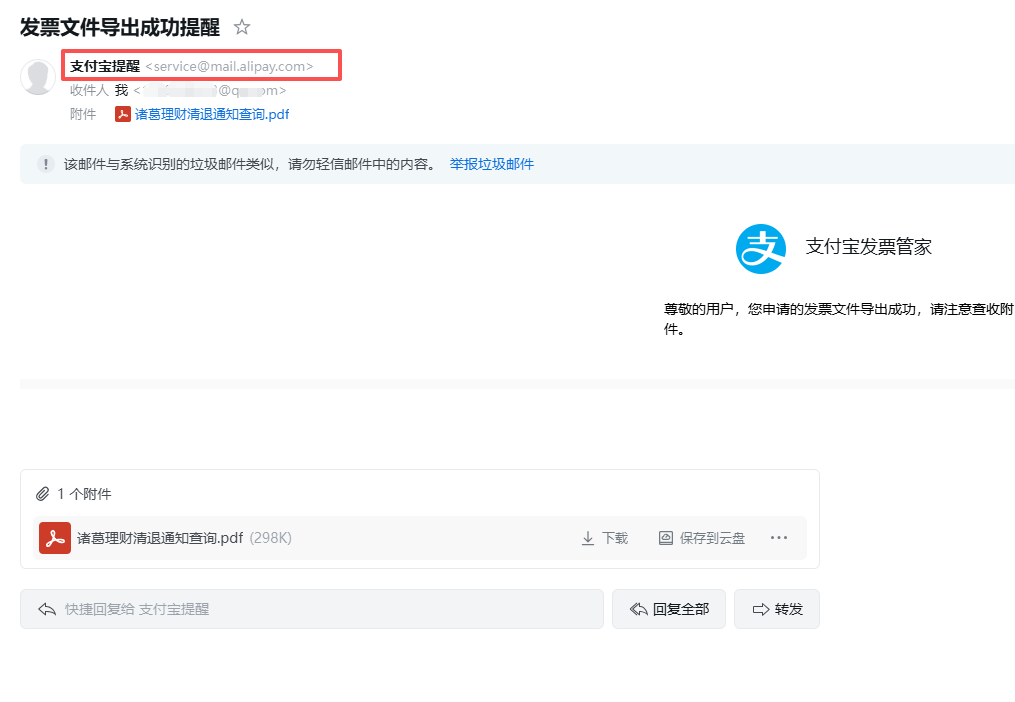
Task: Download the attachment with 下载
Action: pyautogui.click(x=605, y=538)
